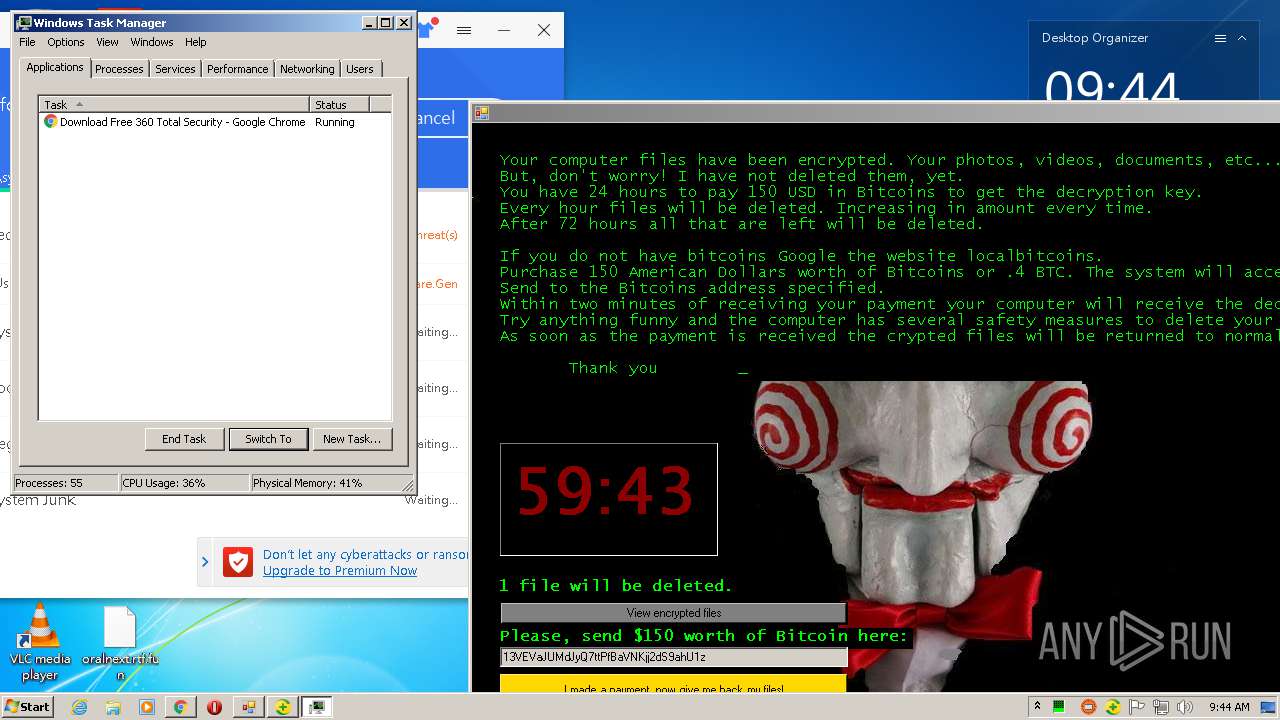
Task: Switch to the Performance tab
Action: pyautogui.click(x=238, y=69)
